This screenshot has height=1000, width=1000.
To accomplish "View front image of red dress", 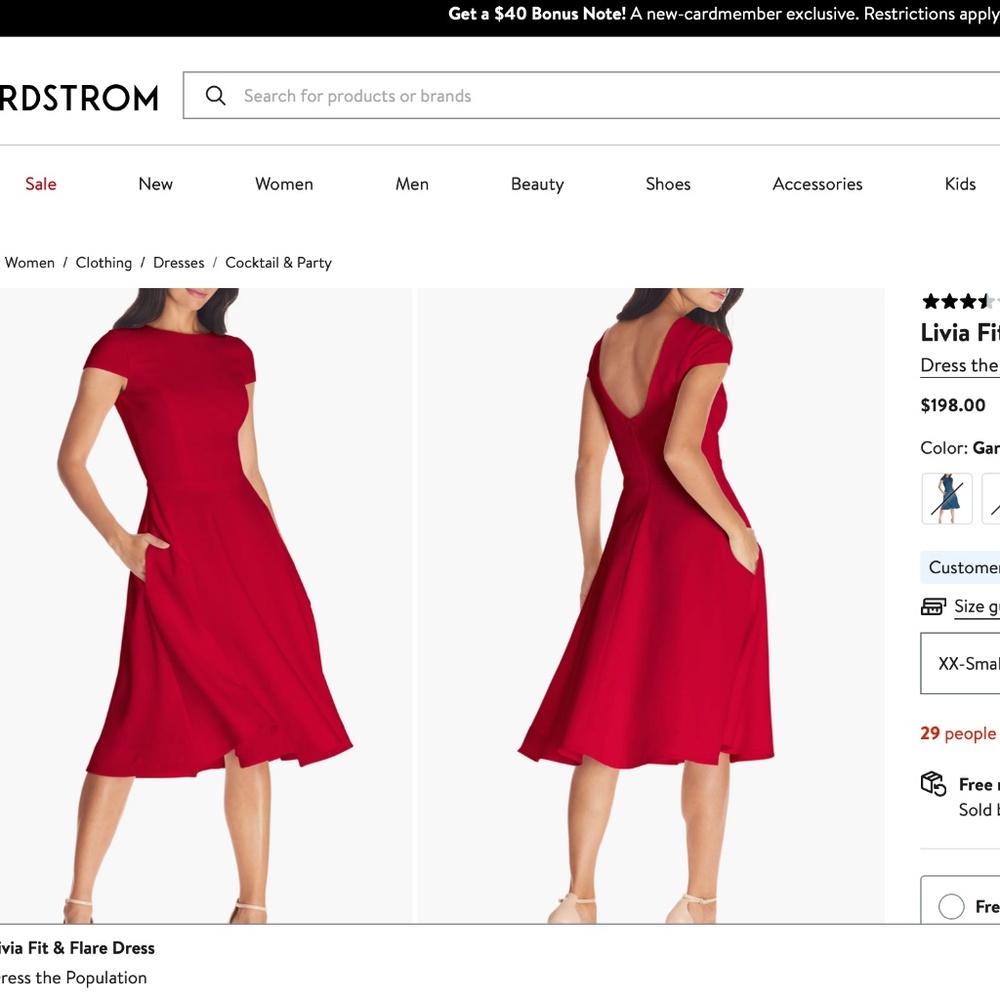I will tap(205, 605).
